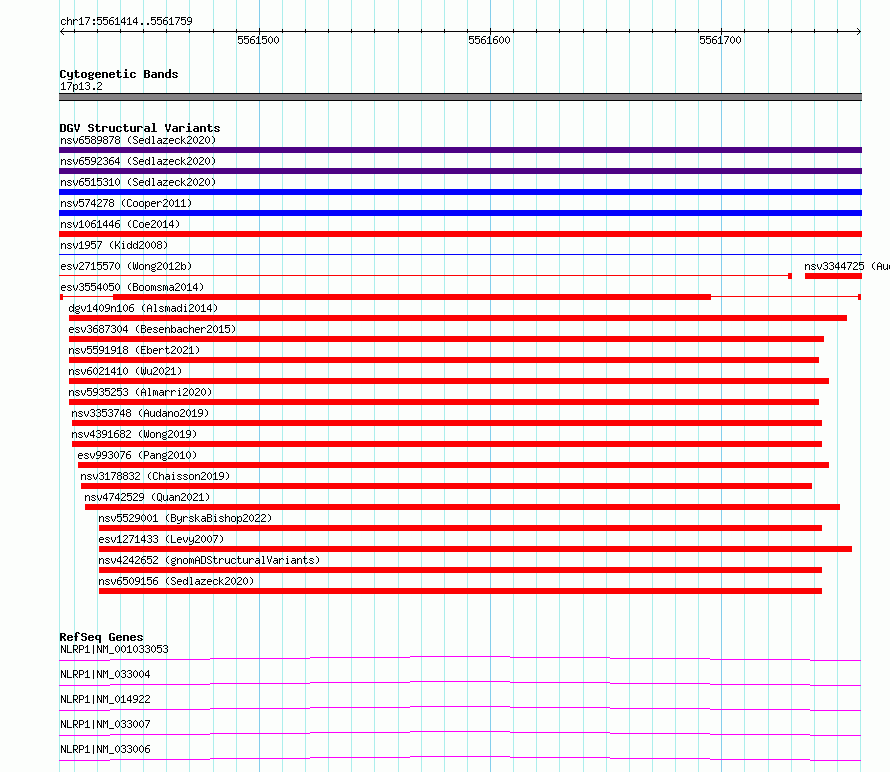This screenshot has height=772, width=890.
Task: Open NLRP1|NM_033007 gene label
Action: 105,724
